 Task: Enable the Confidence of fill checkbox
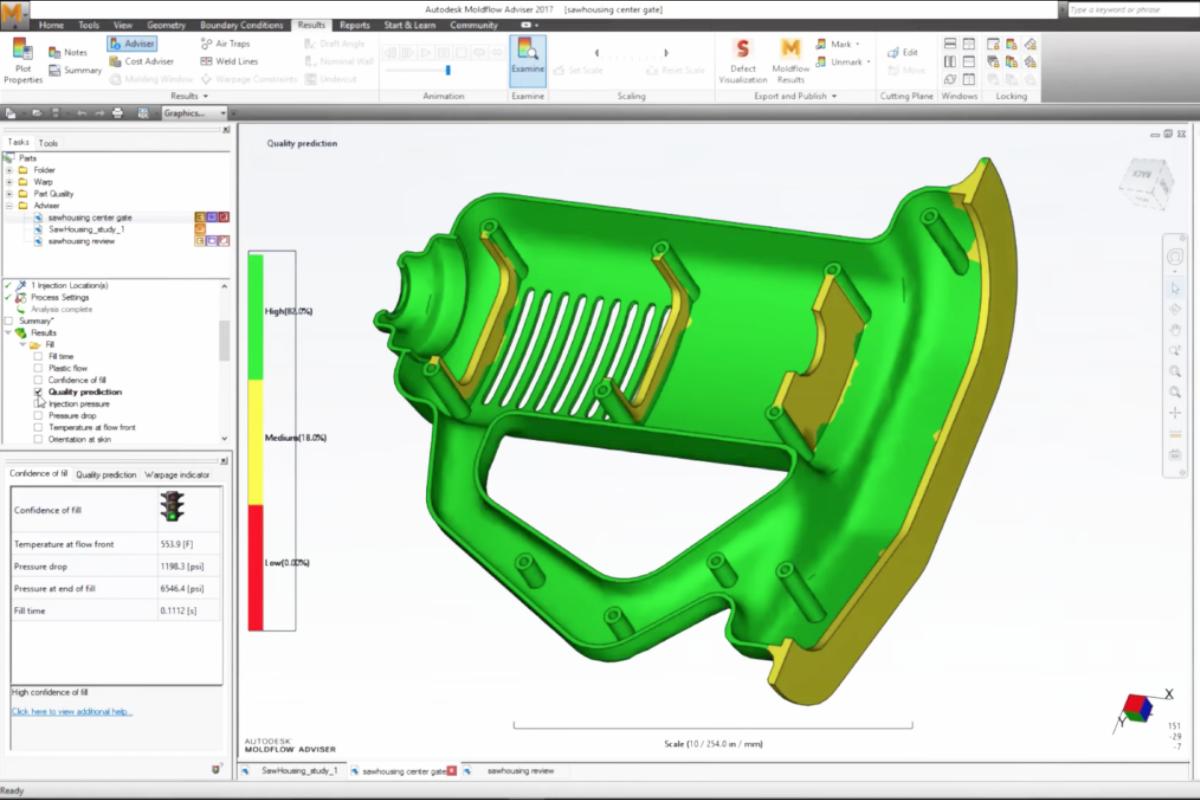click(38, 380)
